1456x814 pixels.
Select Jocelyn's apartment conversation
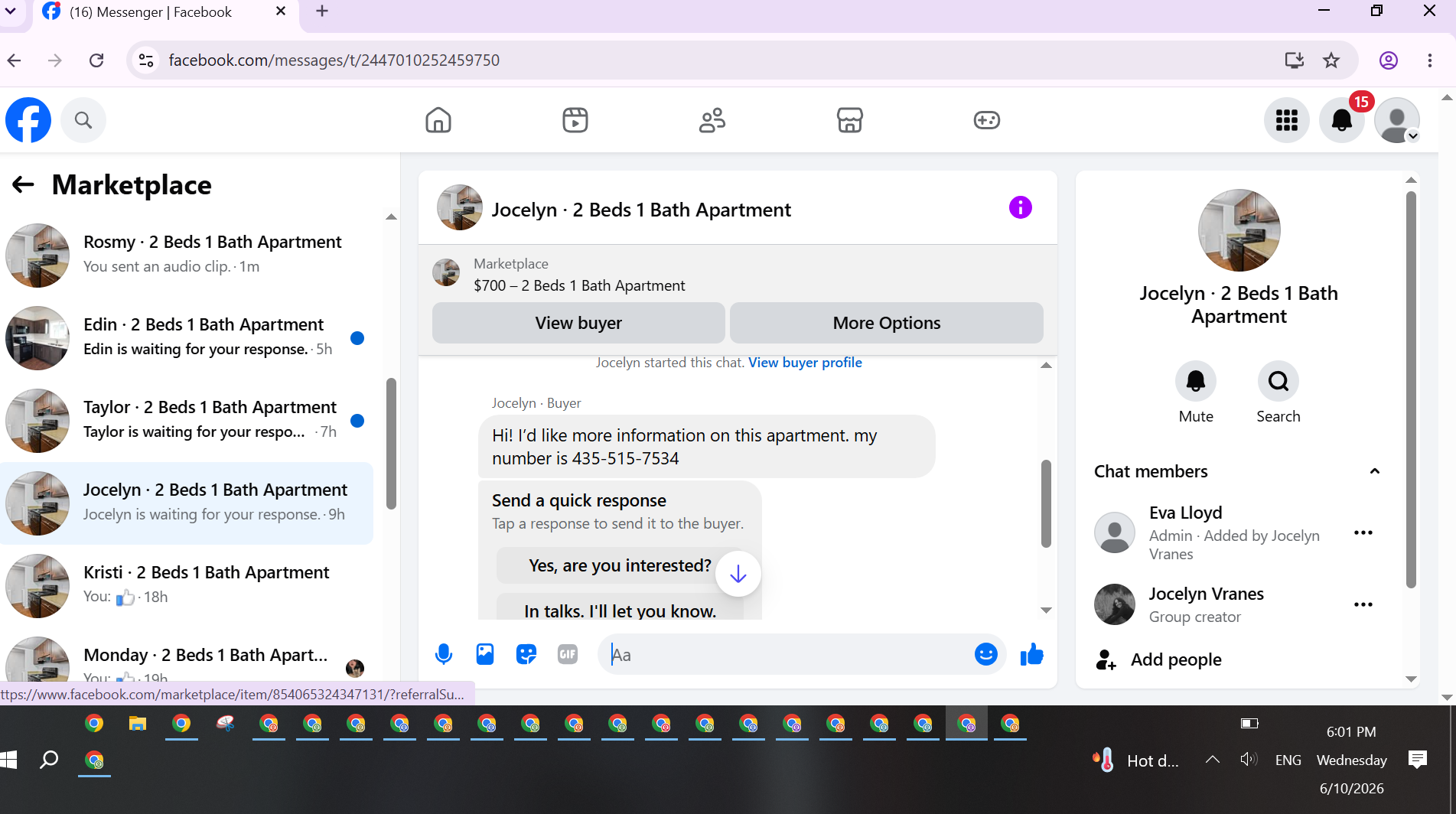tap(187, 503)
